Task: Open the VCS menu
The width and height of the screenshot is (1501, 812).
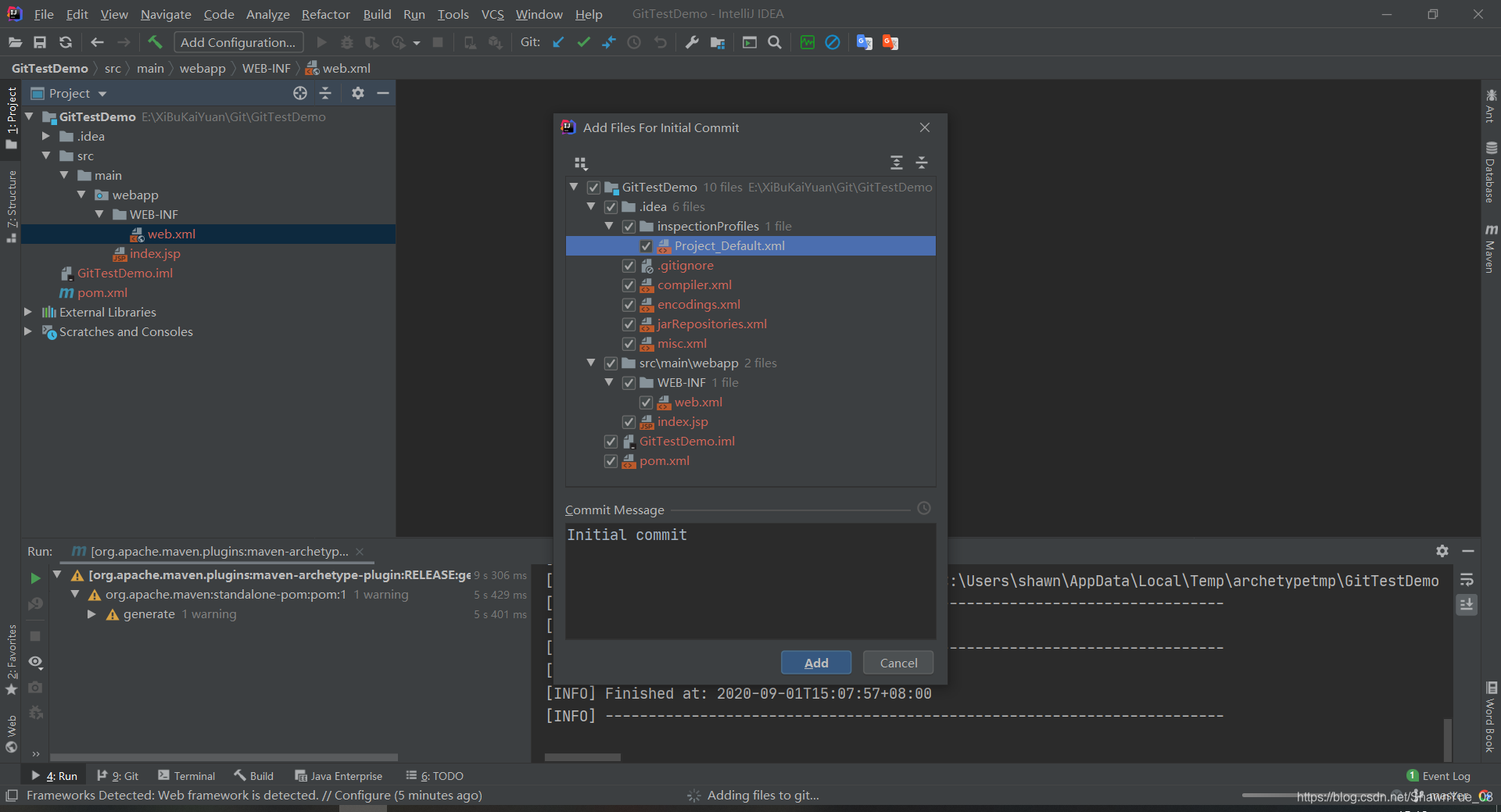Action: click(493, 14)
